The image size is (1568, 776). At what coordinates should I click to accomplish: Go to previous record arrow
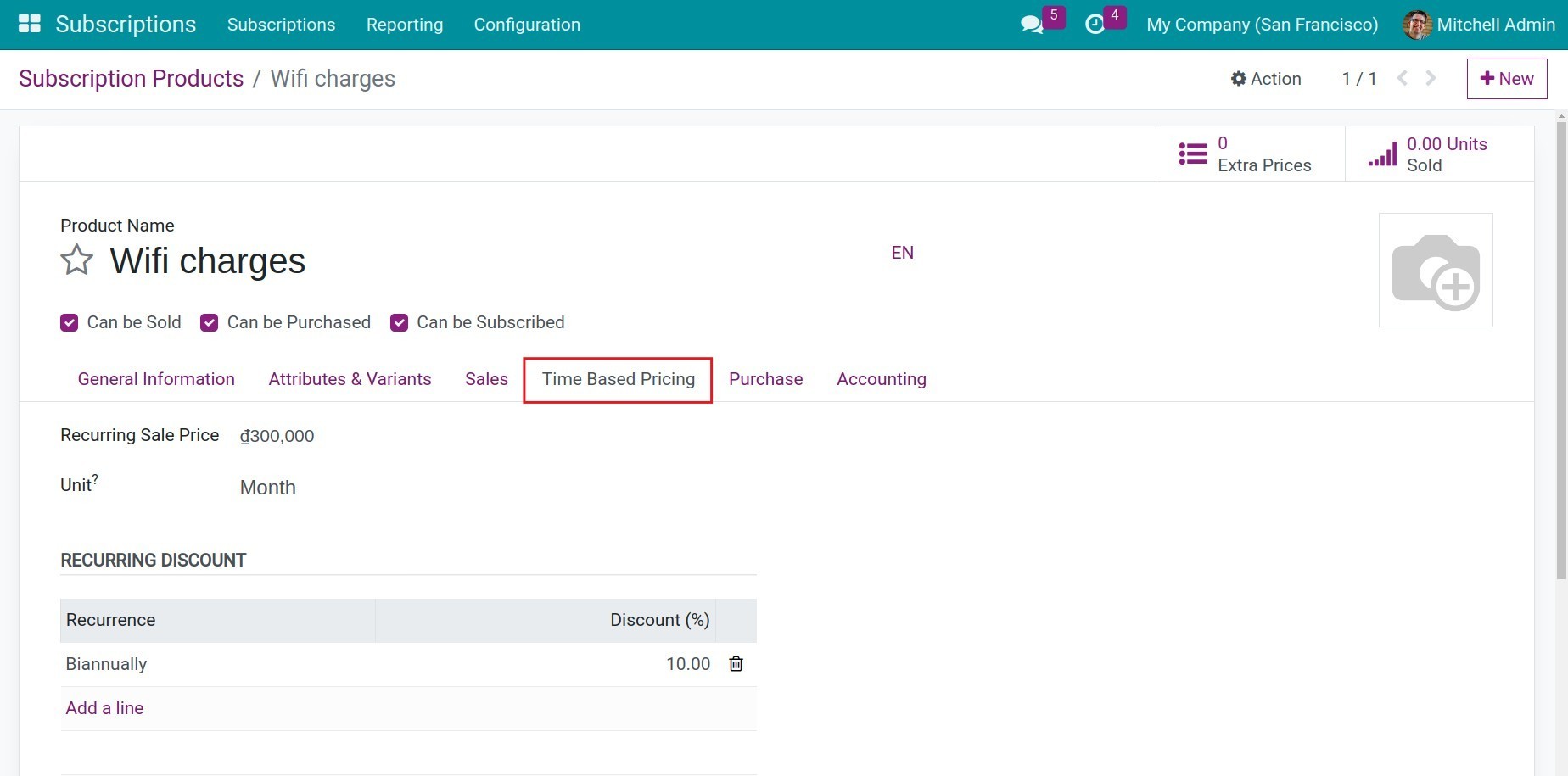(1403, 79)
